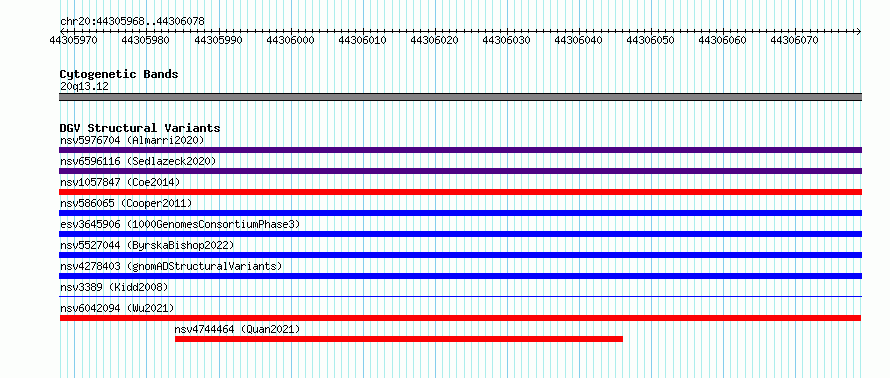This screenshot has width=890, height=378.
Task: Click ruler position 44306010
Action: click(x=362, y=40)
